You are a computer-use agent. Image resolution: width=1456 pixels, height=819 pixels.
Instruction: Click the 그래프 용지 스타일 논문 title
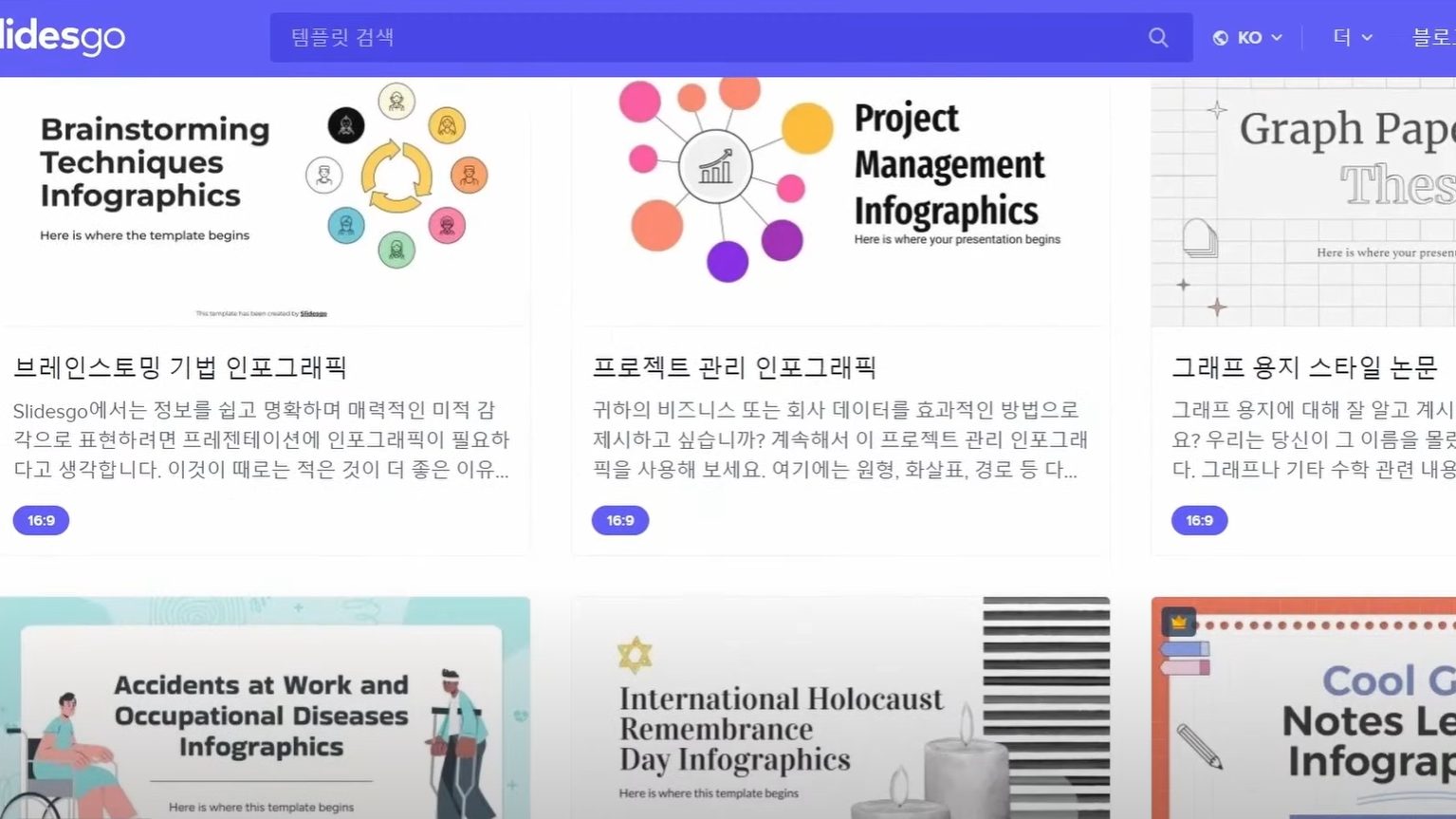pyautogui.click(x=1307, y=367)
